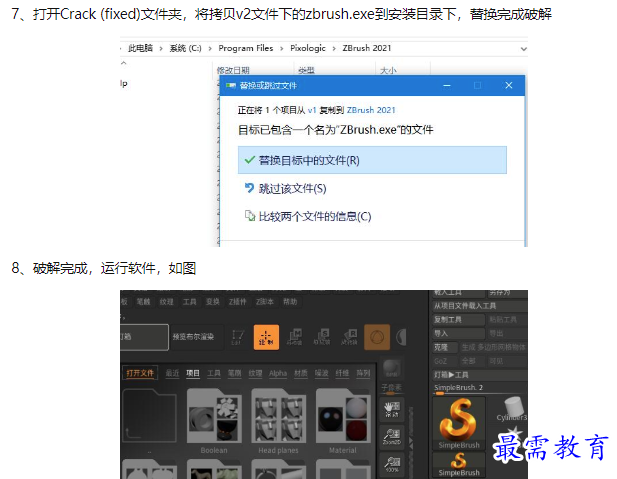Expand chevron after Program Files breadcrumb
This screenshot has width=617, height=479.
point(282,48)
